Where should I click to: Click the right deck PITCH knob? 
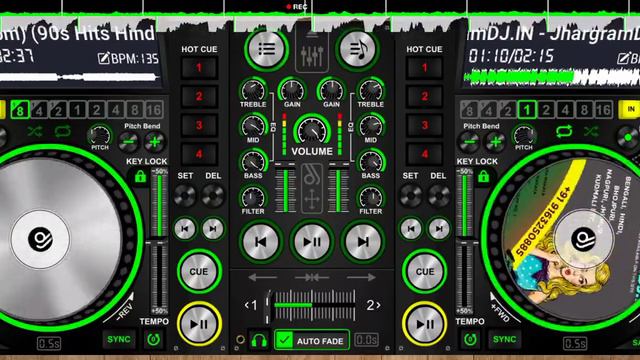coord(524,136)
